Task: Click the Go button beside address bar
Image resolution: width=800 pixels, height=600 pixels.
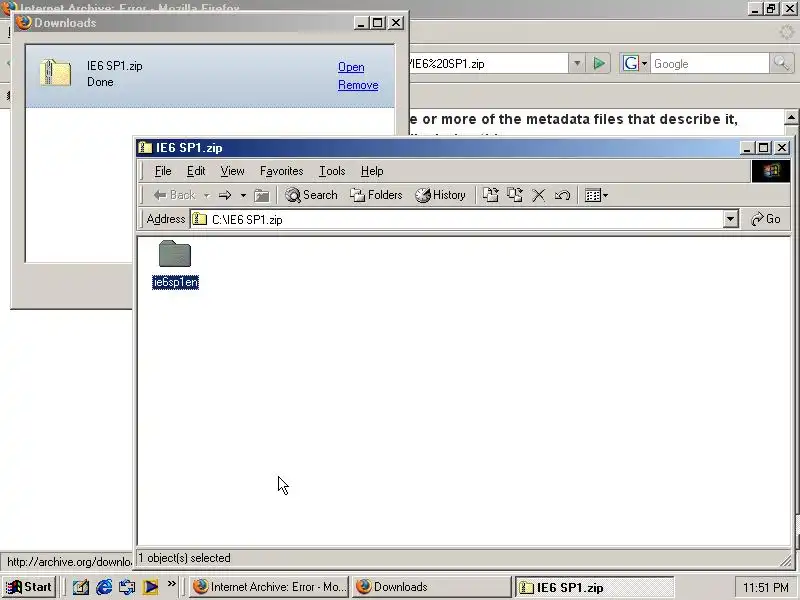Action: coord(766,219)
